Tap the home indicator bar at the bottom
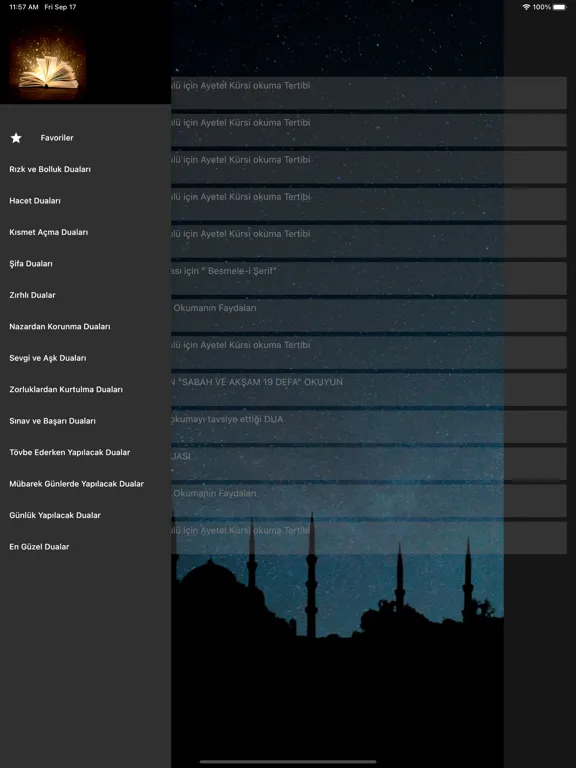 pos(288,762)
